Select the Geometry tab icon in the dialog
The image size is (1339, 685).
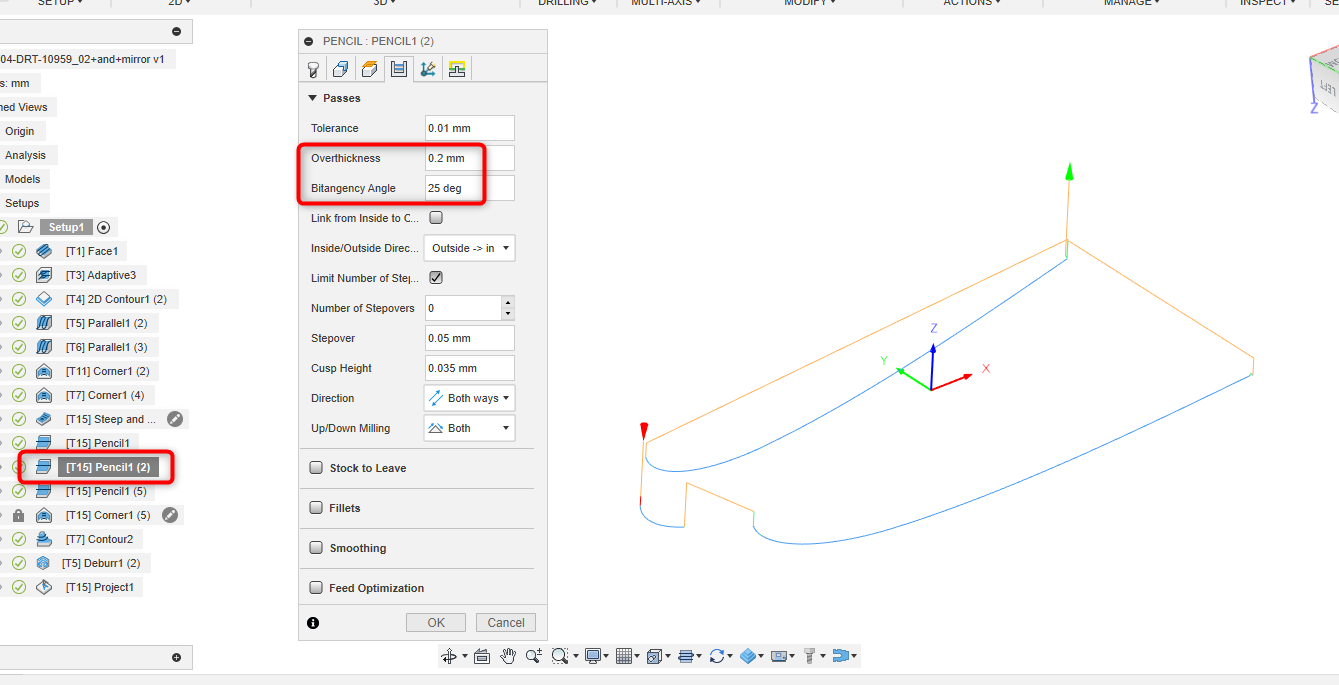(340, 68)
